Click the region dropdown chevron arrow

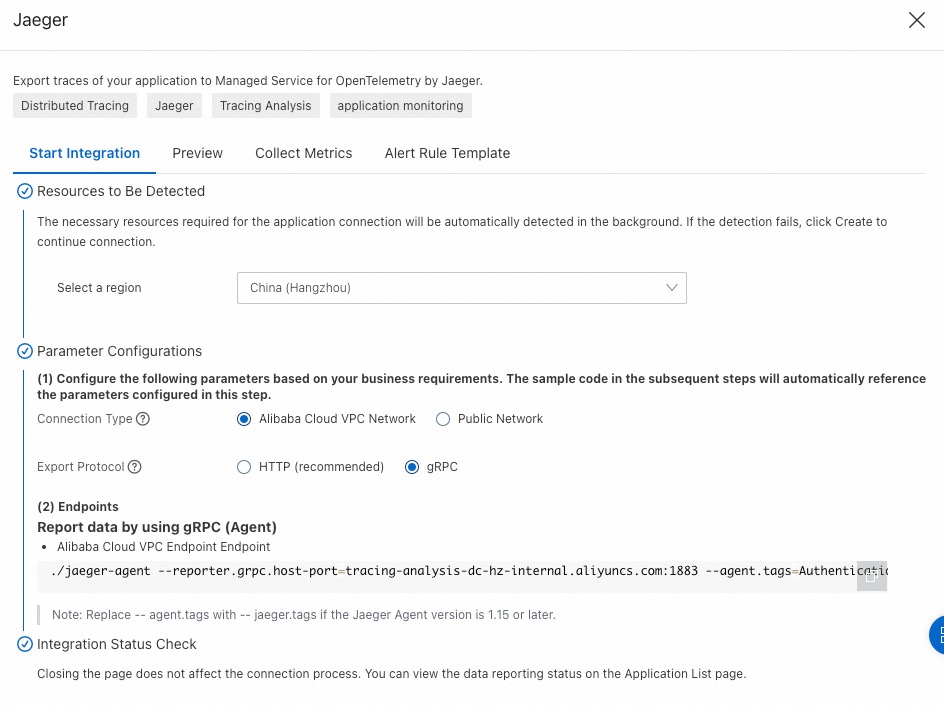coord(672,288)
